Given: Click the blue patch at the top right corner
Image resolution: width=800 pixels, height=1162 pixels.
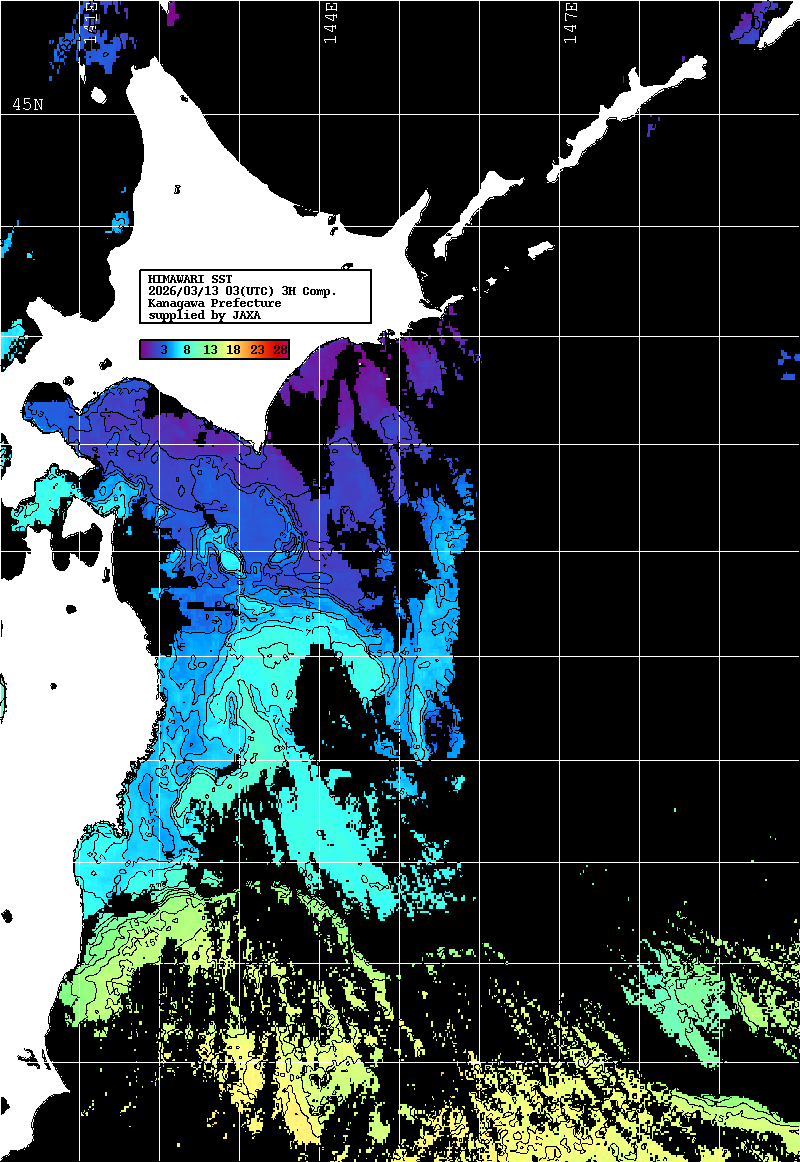Looking at the screenshot, I should coord(762,22).
